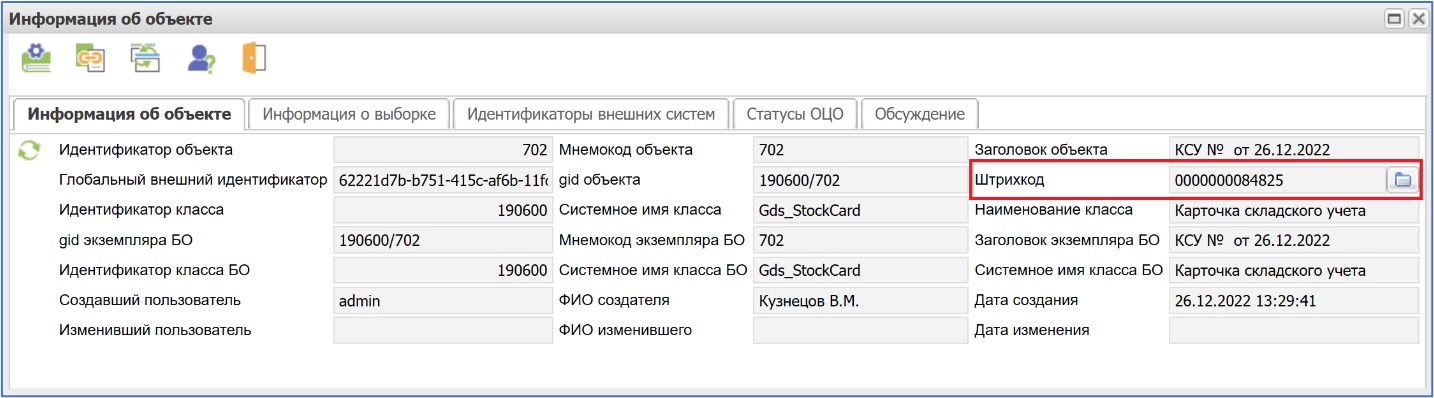Image resolution: width=1434 pixels, height=398 pixels.
Task: Select the Статусы ОЦО tab
Action: click(795, 114)
